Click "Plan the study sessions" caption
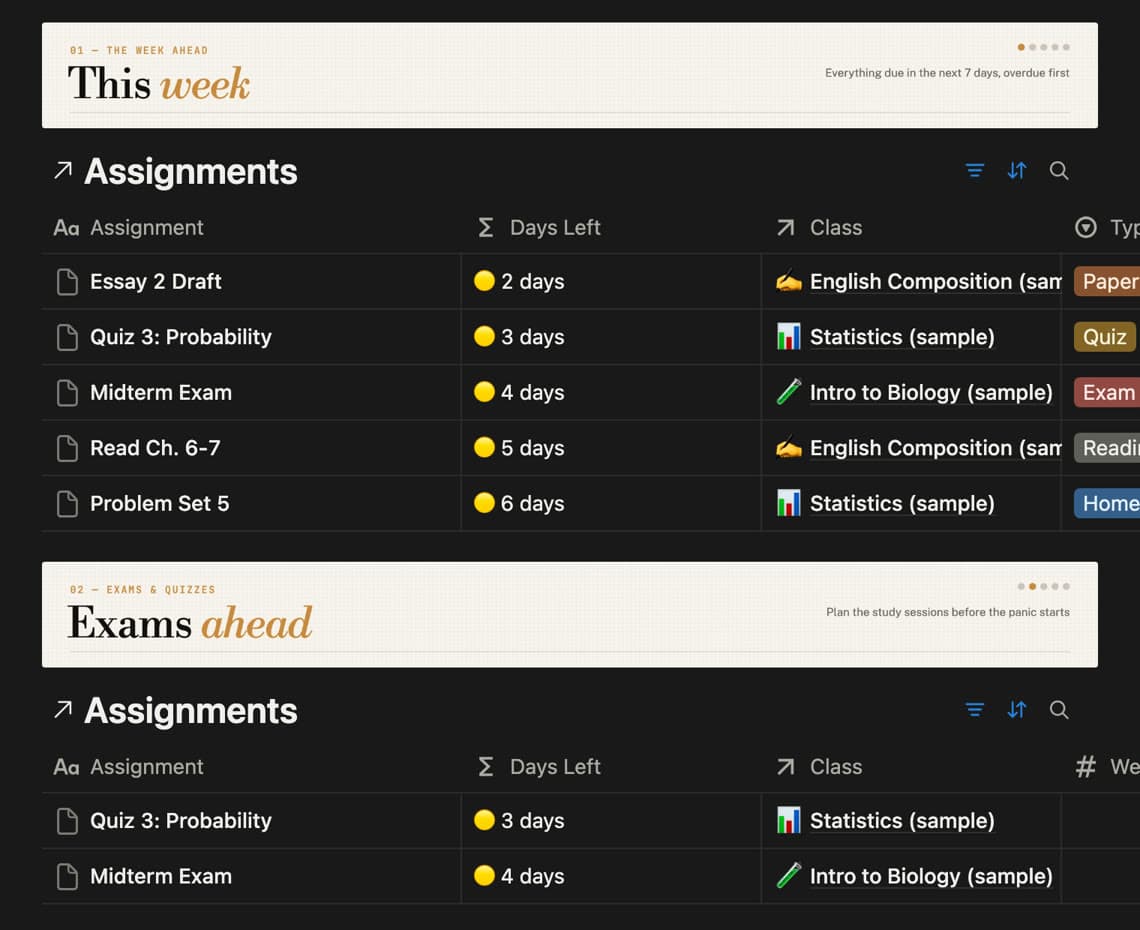This screenshot has width=1140, height=930. pyautogui.click(x=947, y=612)
